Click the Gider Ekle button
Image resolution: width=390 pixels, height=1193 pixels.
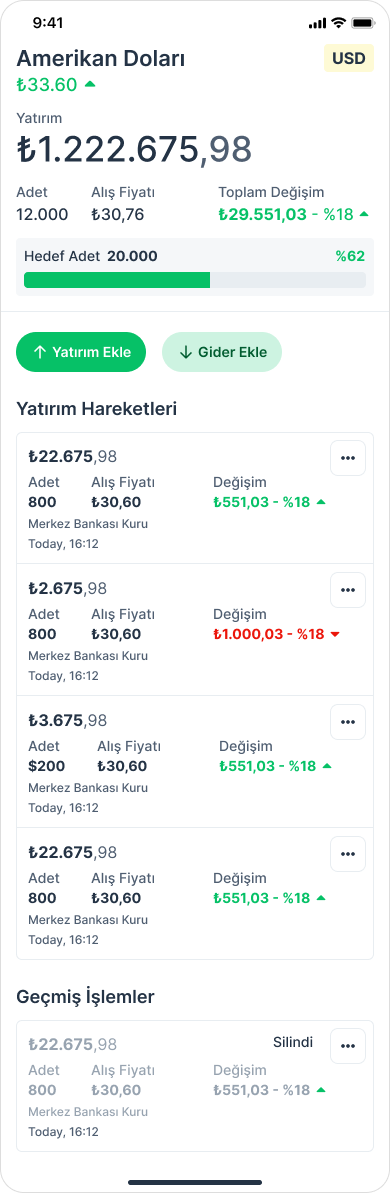pos(222,352)
